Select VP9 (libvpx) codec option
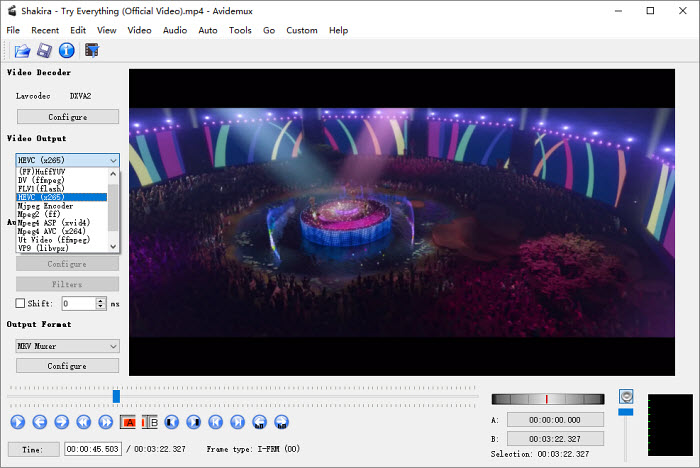This screenshot has height=468, width=700. click(62, 248)
